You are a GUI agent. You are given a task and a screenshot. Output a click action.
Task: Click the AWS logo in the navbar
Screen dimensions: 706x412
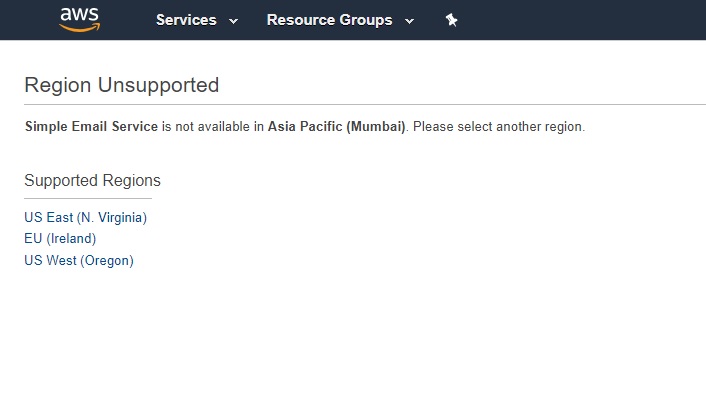pyautogui.click(x=79, y=17)
